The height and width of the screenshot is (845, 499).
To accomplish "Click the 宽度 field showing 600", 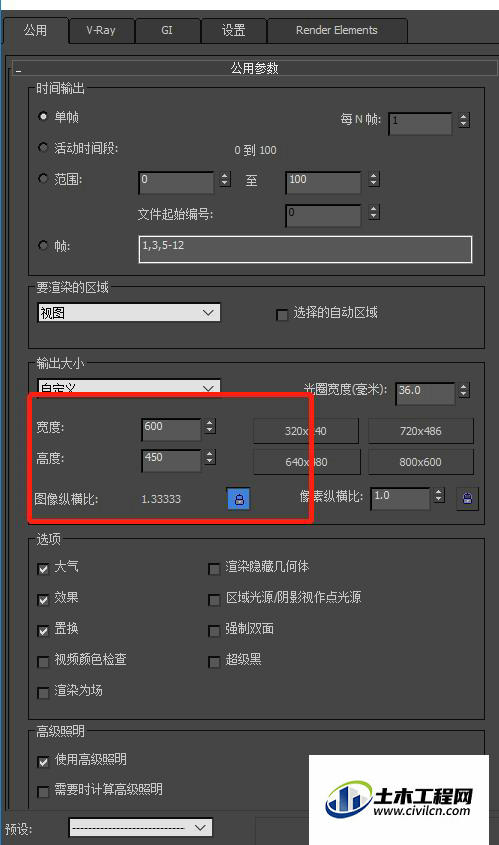I will pyautogui.click(x=171, y=430).
